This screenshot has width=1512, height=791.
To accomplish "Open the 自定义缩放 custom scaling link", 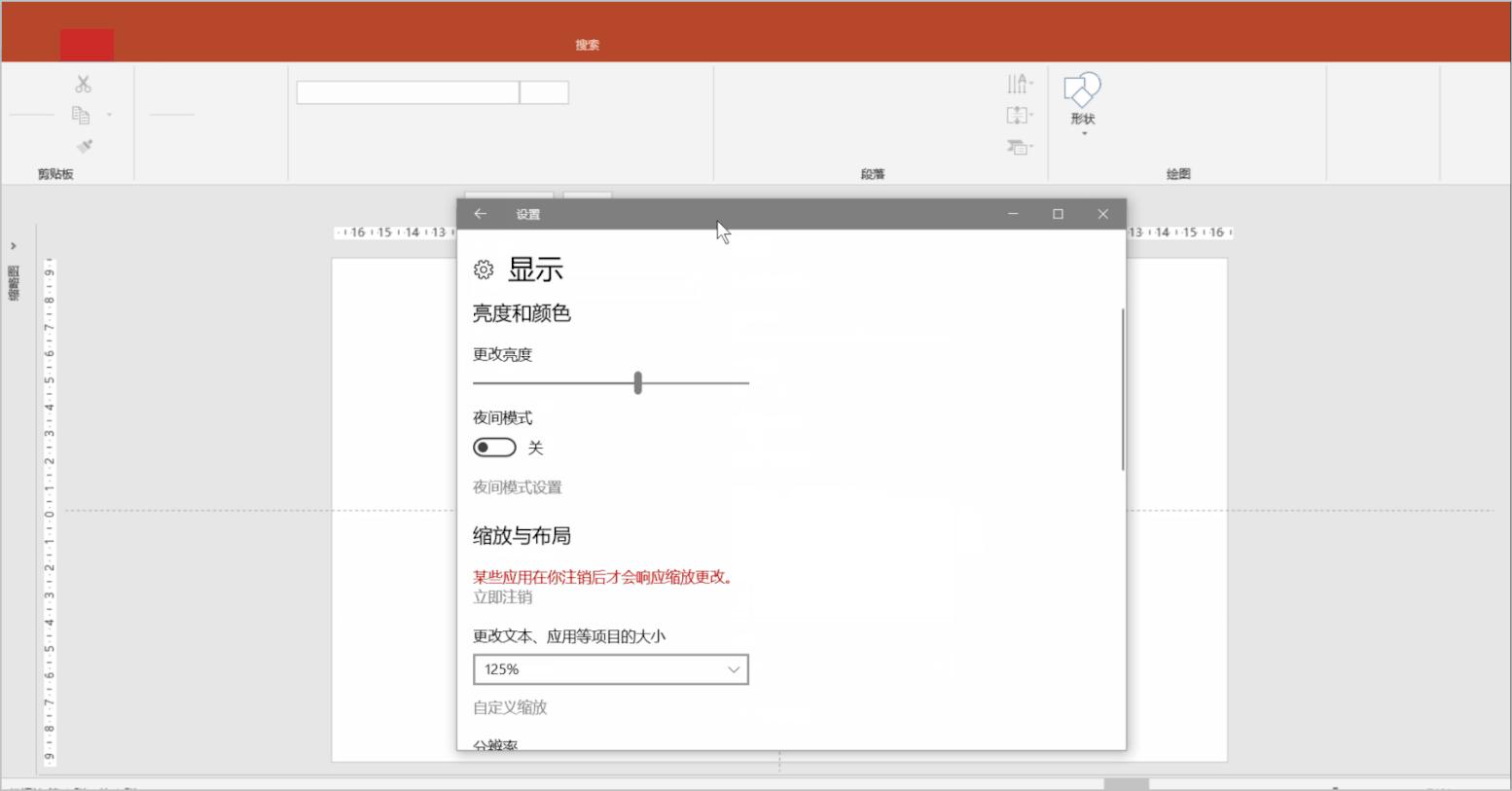I will coord(510,707).
